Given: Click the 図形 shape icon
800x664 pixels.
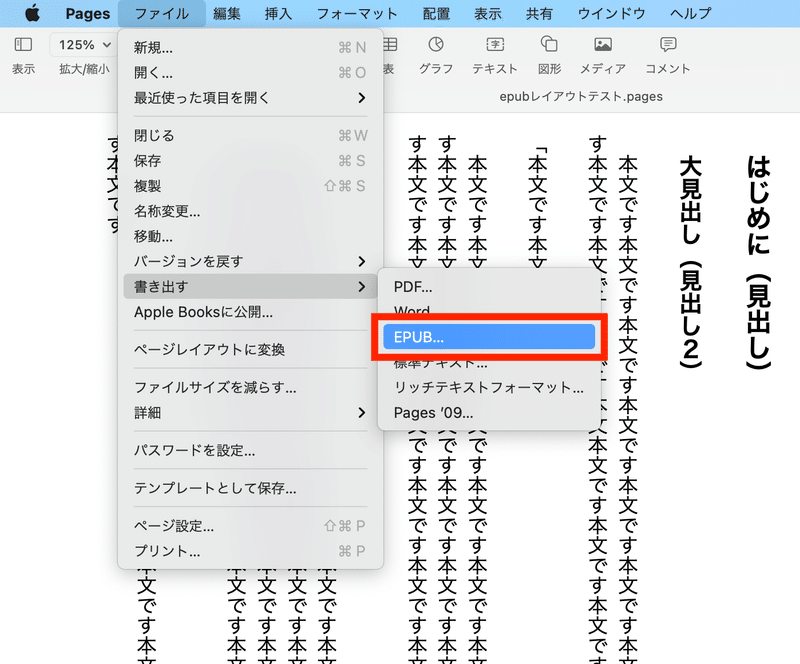Looking at the screenshot, I should click(x=549, y=44).
